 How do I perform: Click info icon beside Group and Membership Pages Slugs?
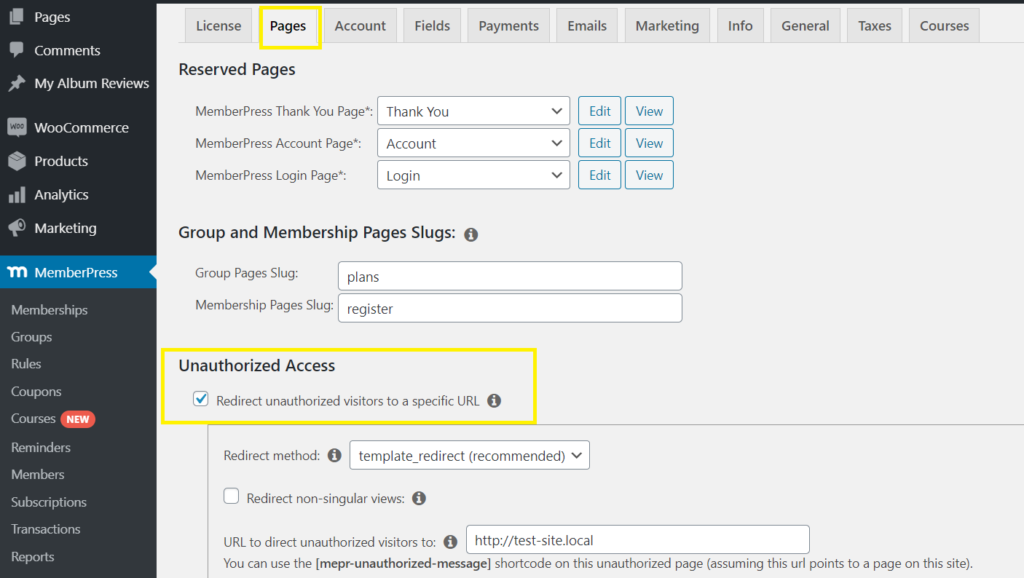(x=471, y=234)
